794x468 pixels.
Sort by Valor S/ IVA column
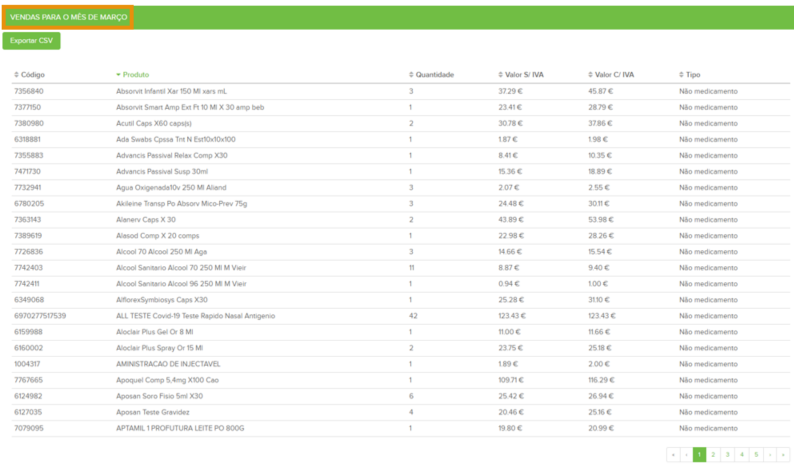(x=524, y=75)
